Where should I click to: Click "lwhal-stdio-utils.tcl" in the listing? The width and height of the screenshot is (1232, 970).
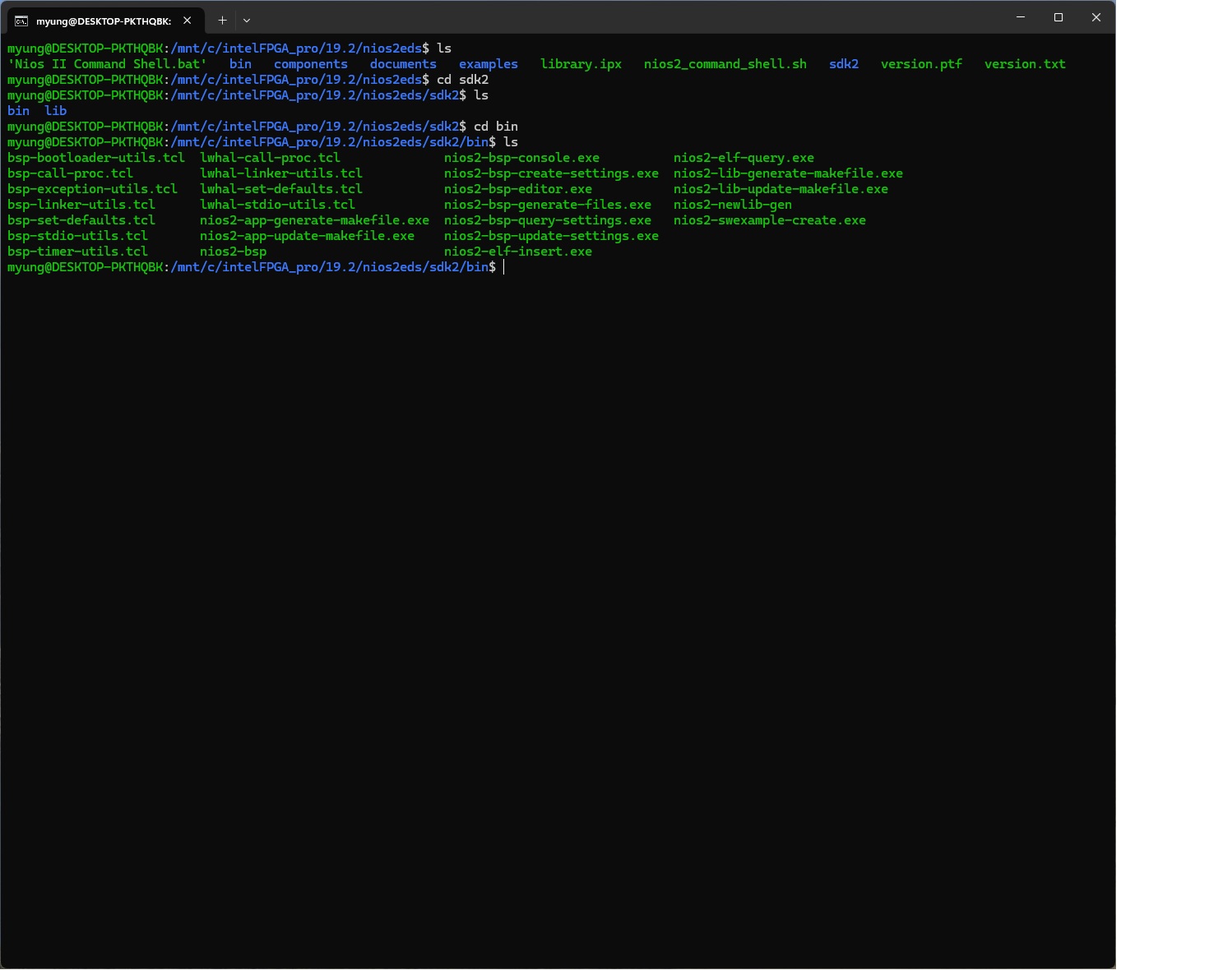pyautogui.click(x=277, y=205)
